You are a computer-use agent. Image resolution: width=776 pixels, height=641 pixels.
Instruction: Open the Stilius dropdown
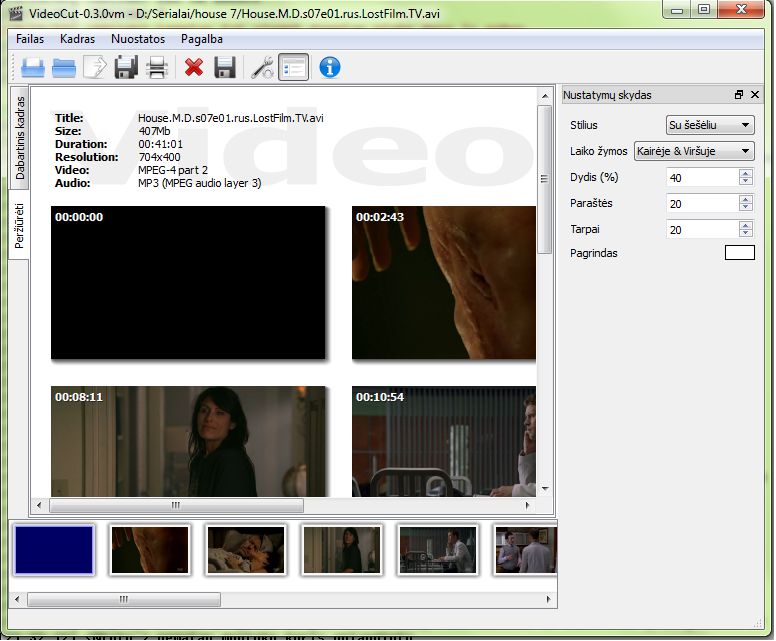coord(710,125)
